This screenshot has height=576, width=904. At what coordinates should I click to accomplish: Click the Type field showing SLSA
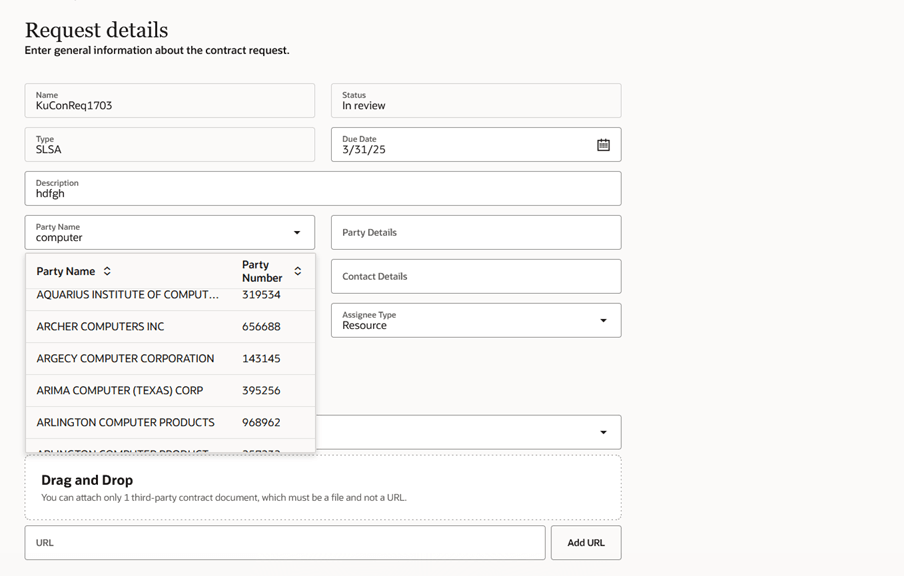(169, 145)
